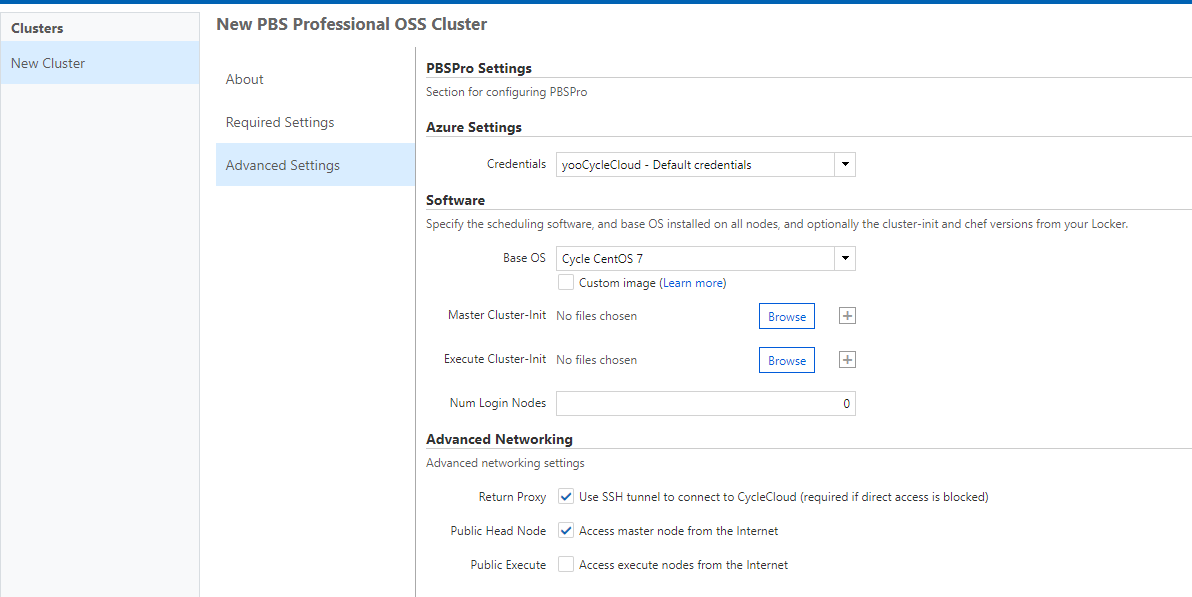
Task: Open the Base OS selection dropdown
Action: [700, 258]
